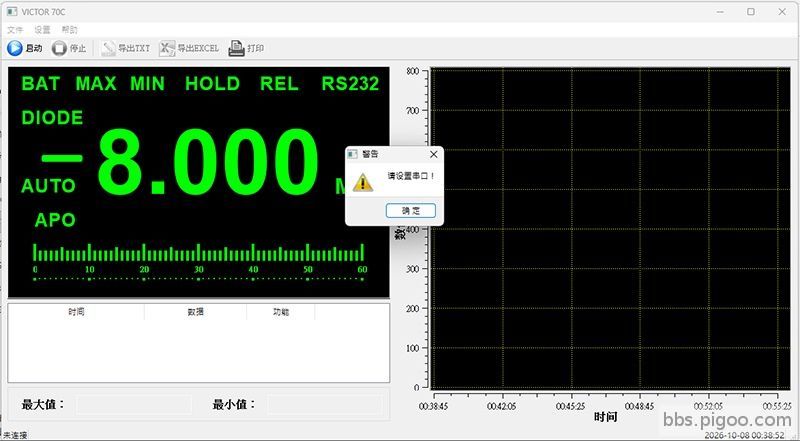The width and height of the screenshot is (800, 441).
Task: Click the printer (打印) icon
Action: pyautogui.click(x=236, y=48)
